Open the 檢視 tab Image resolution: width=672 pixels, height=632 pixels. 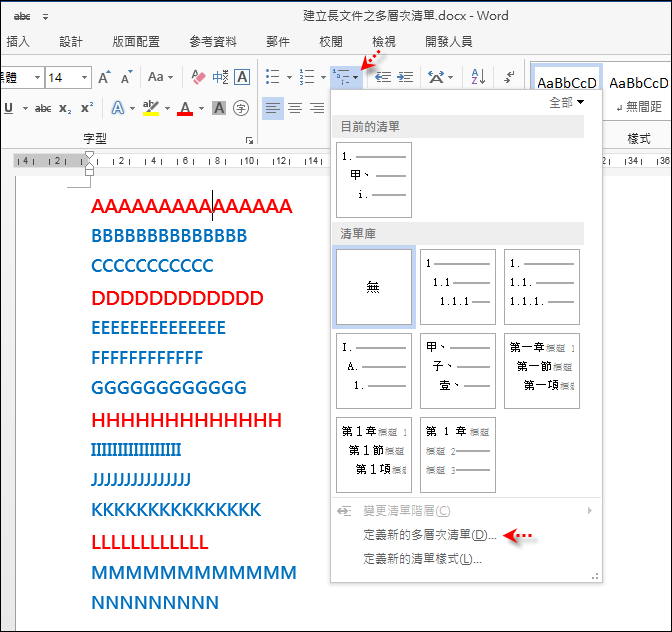click(x=384, y=42)
